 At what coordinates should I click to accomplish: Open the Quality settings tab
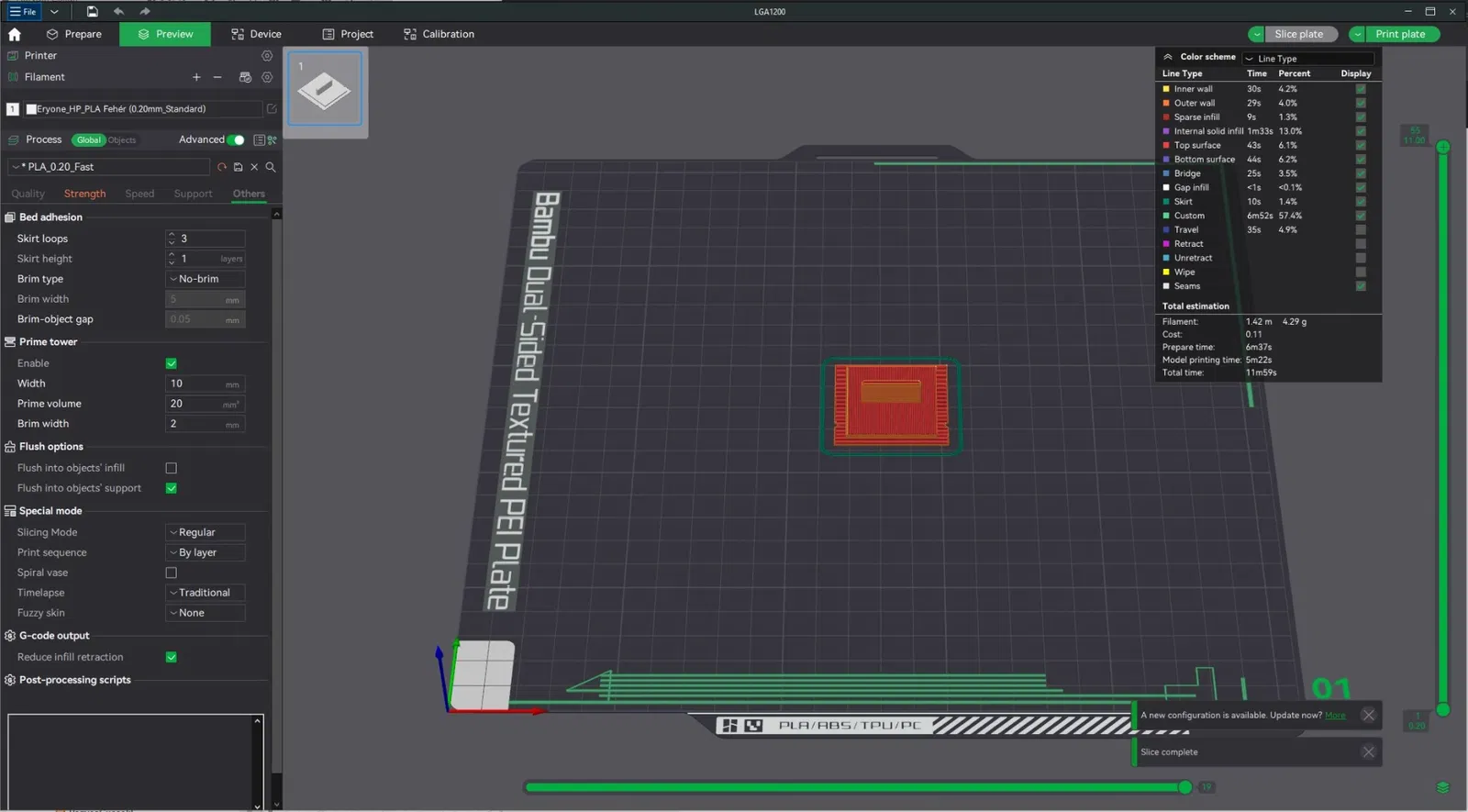point(28,194)
